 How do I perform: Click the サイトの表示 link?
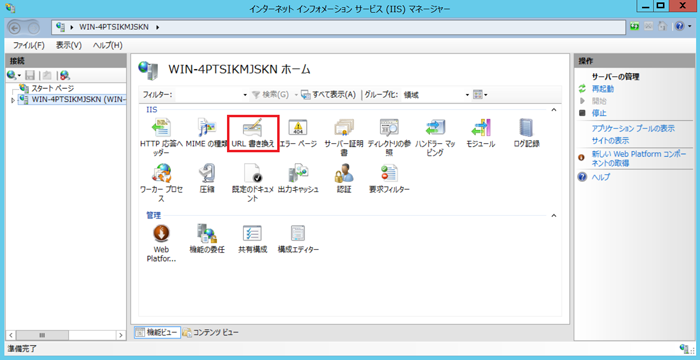(x=610, y=140)
